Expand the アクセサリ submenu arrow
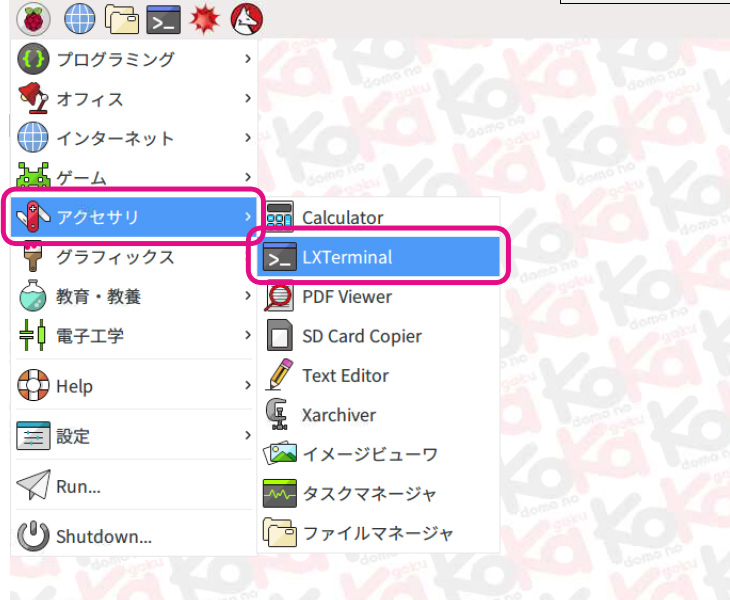730x600 pixels. [248, 216]
